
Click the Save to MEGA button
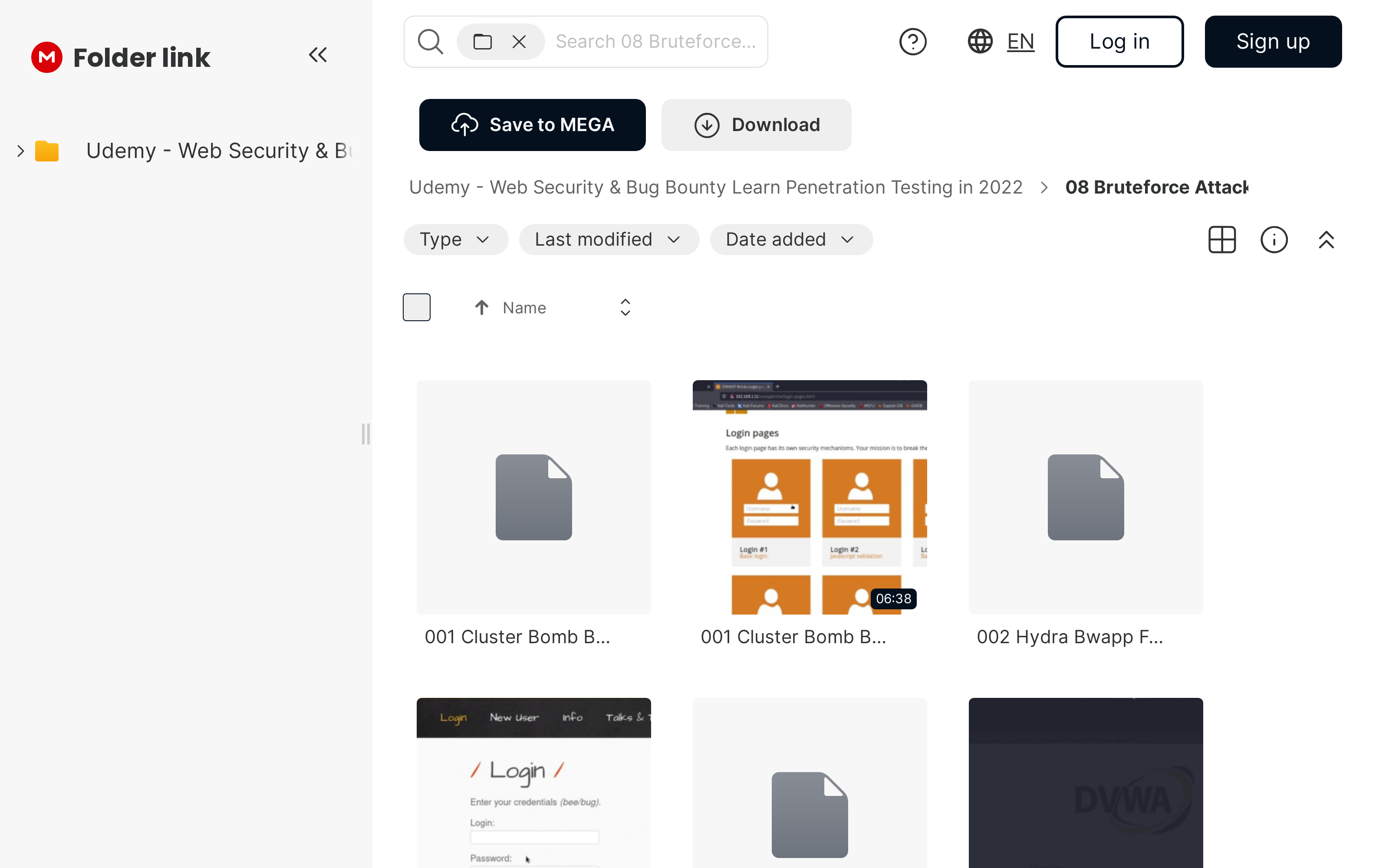pyautogui.click(x=532, y=125)
